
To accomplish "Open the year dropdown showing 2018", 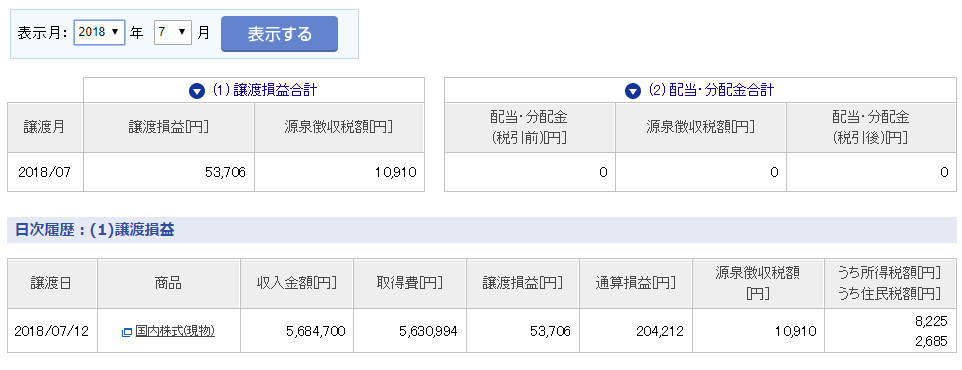I will click(99, 33).
